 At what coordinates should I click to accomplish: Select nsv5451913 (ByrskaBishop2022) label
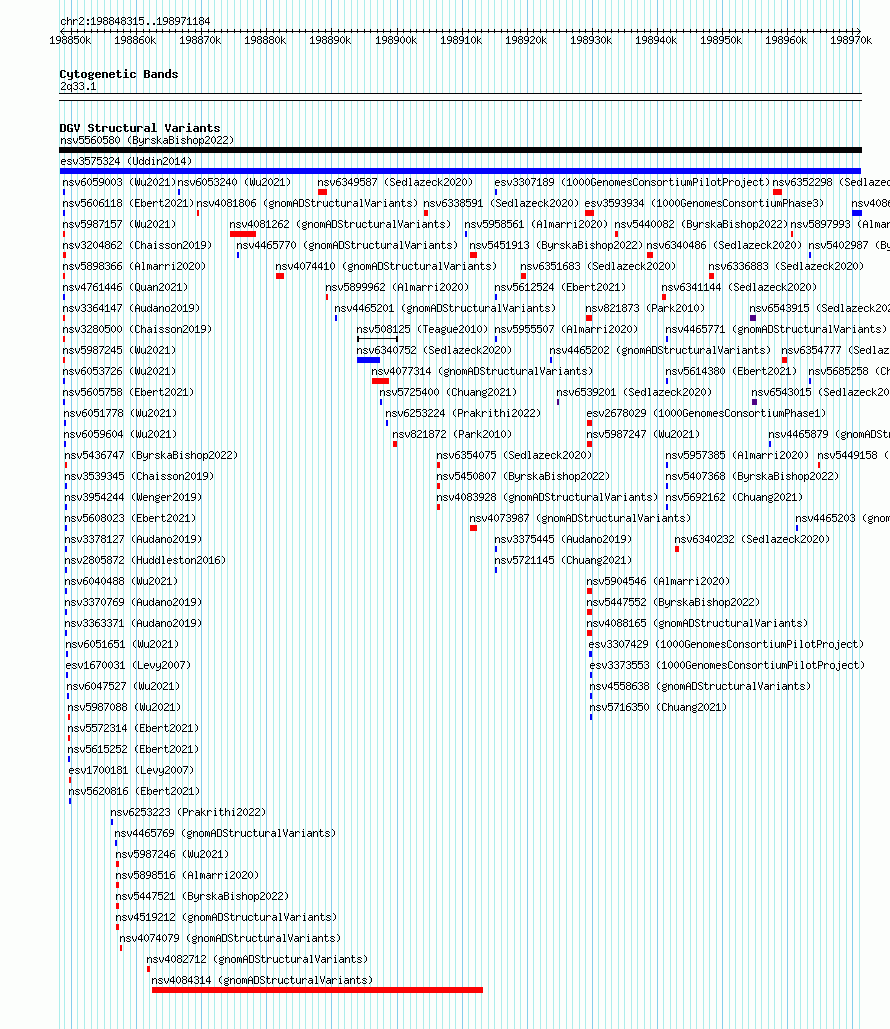tap(556, 245)
